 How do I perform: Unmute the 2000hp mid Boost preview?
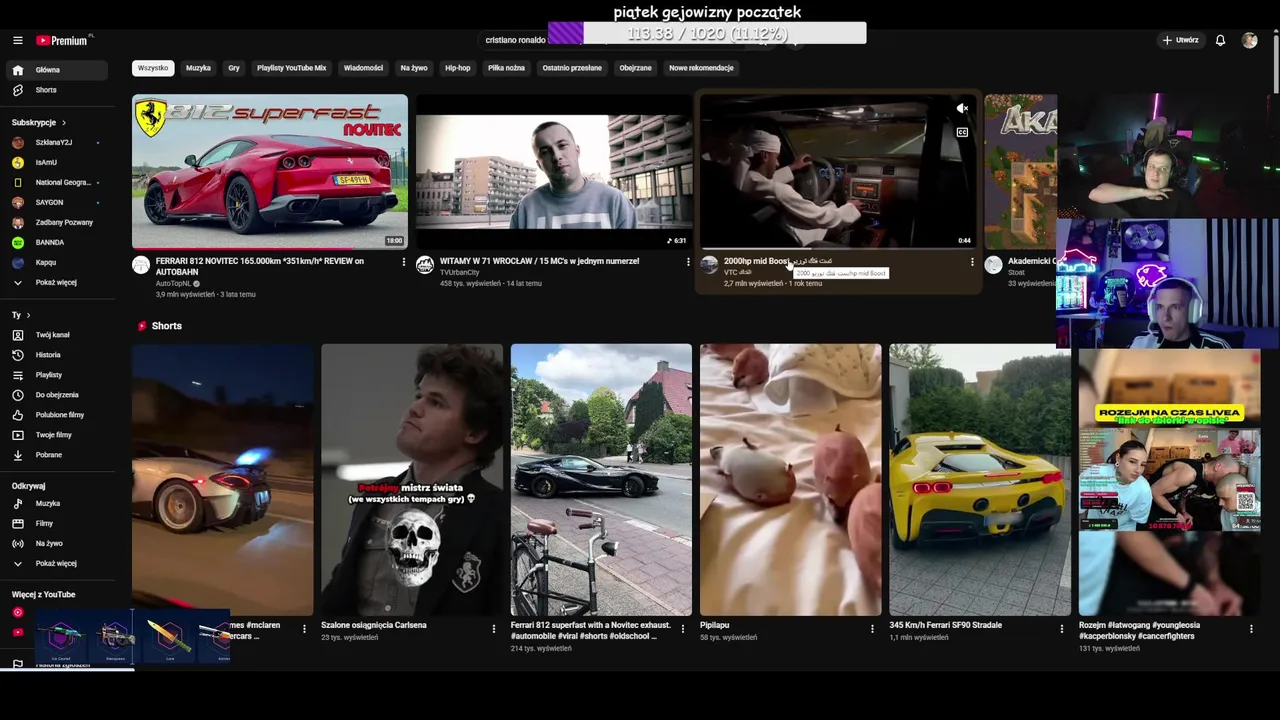962,108
